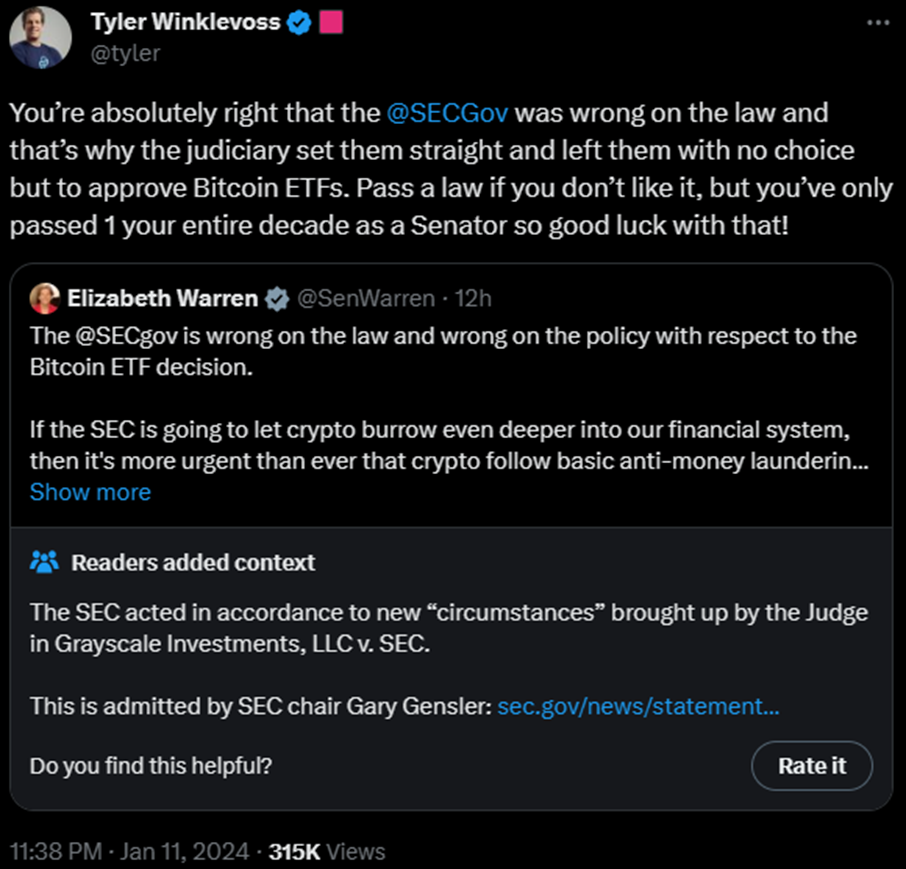This screenshot has height=869, width=906.
Task: Click the @SECGov mention link
Action: tap(447, 113)
